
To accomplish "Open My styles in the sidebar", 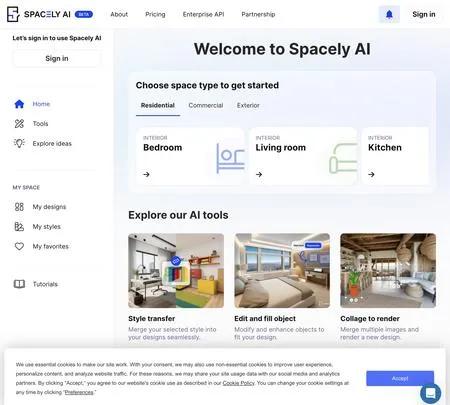I will (x=47, y=227).
